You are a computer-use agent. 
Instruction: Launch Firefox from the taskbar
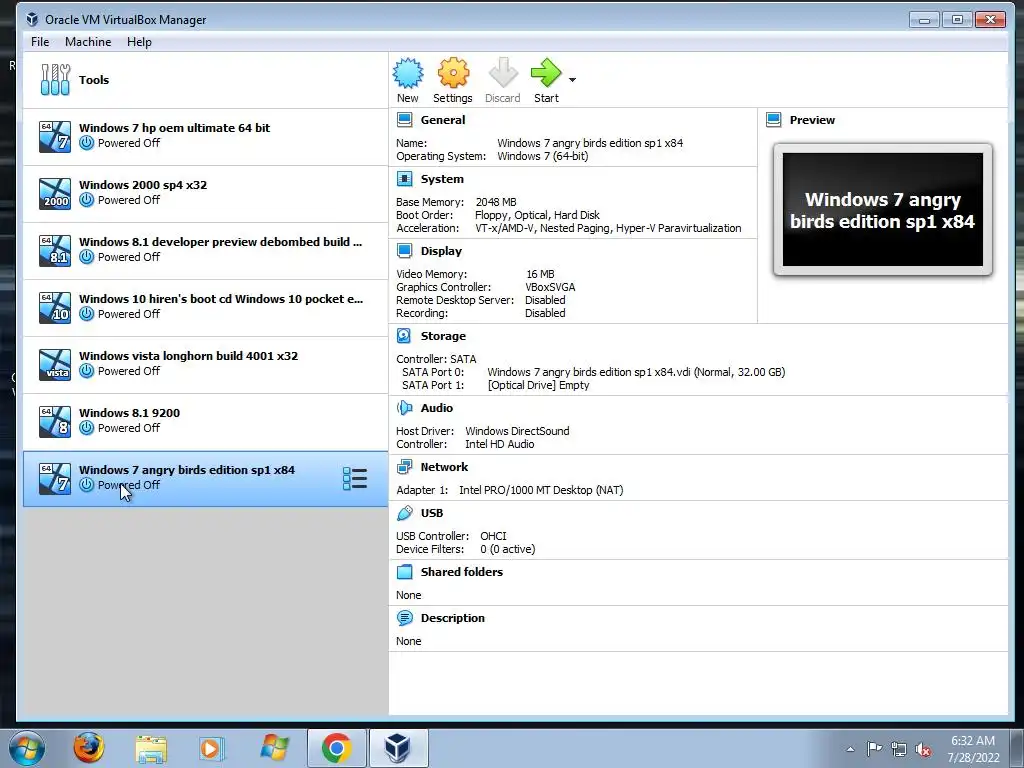click(88, 748)
